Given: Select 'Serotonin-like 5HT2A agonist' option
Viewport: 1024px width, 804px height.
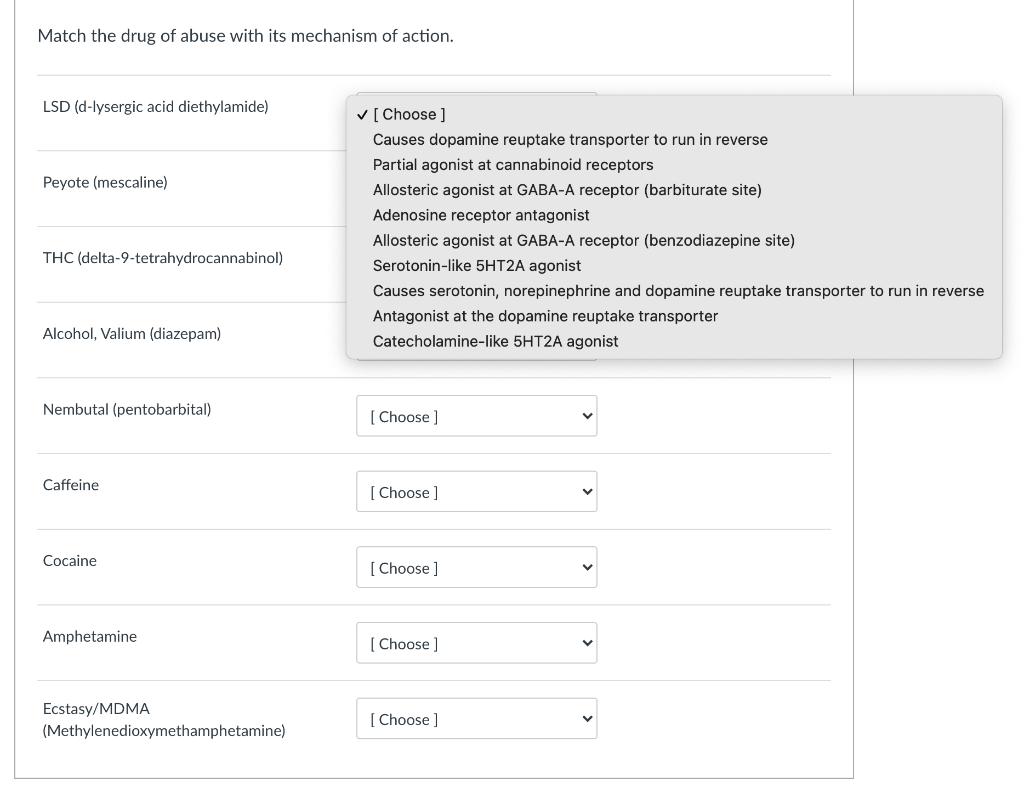Looking at the screenshot, I should [477, 266].
